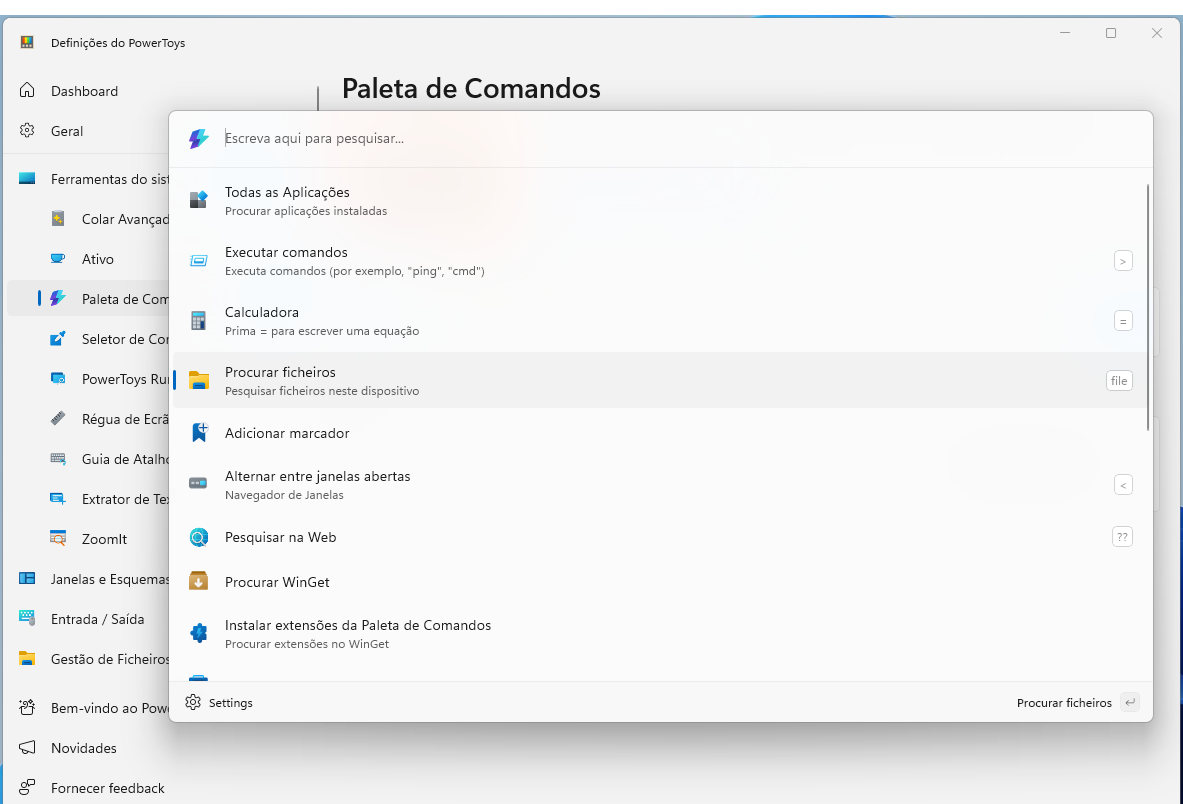Click the Bem-vindo ao PowerToys icon
This screenshot has height=804, width=1183.
coord(27,707)
